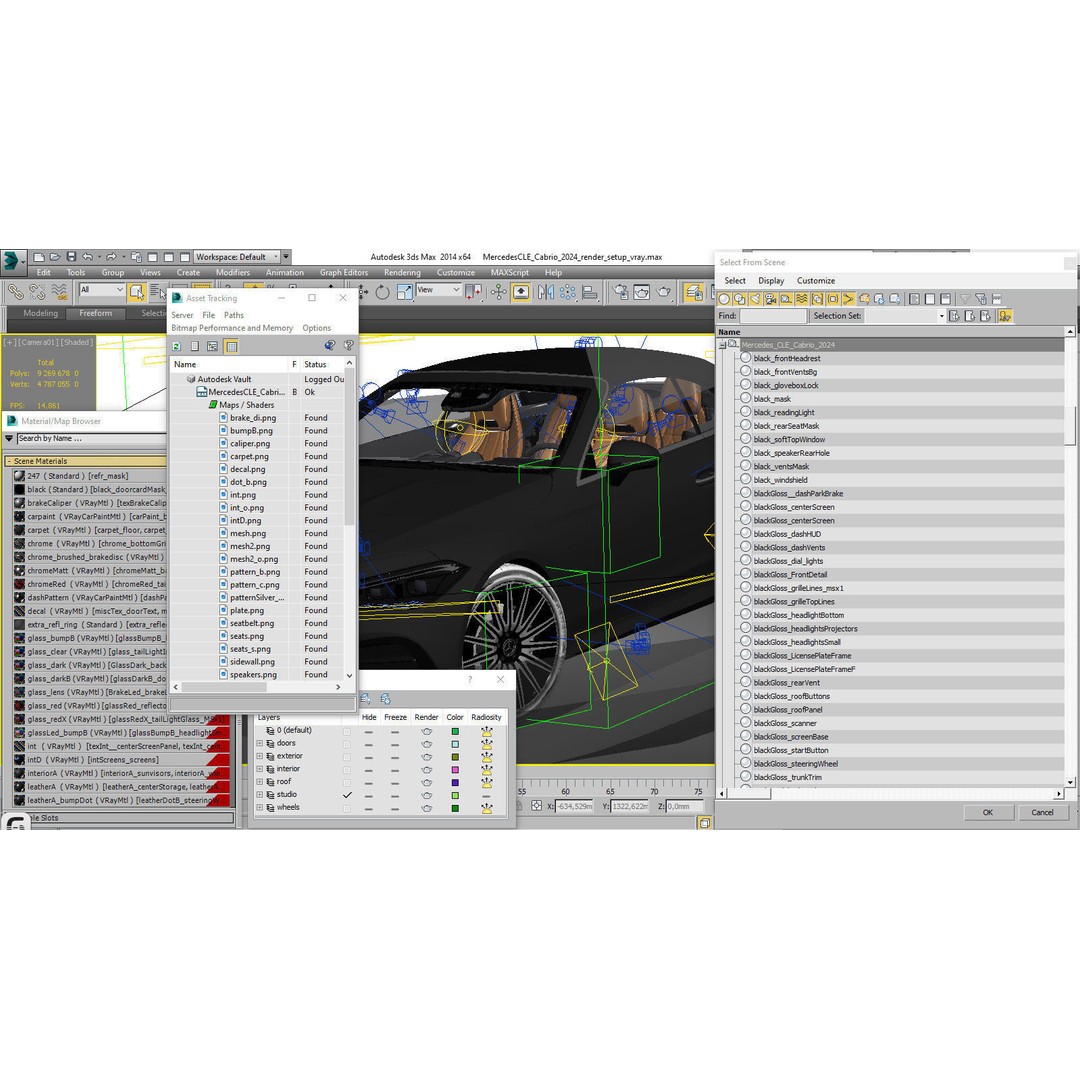
Task: Click Refresh icon in Asset Tracking
Action: pyautogui.click(x=177, y=346)
